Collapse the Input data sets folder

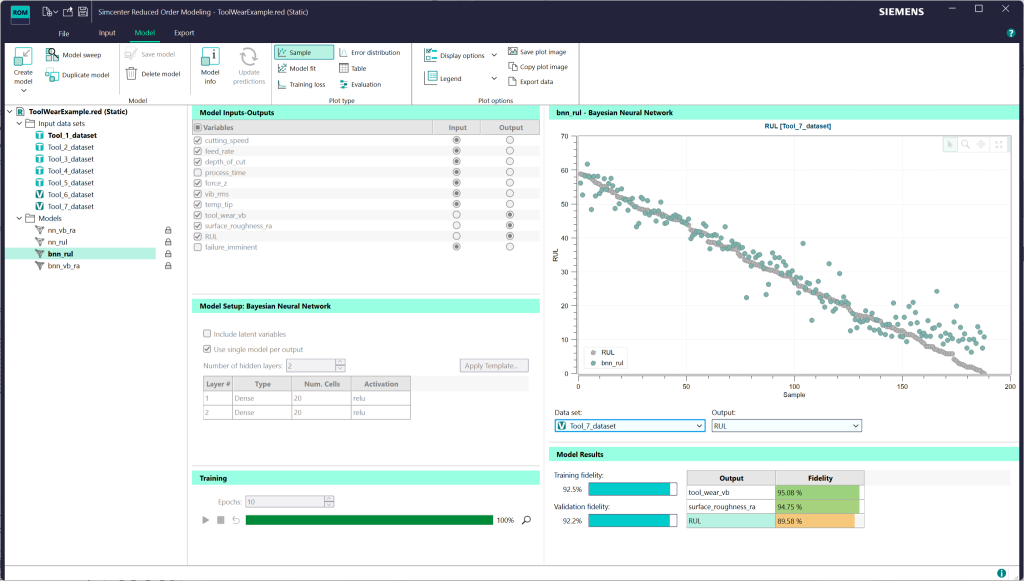[x=19, y=123]
